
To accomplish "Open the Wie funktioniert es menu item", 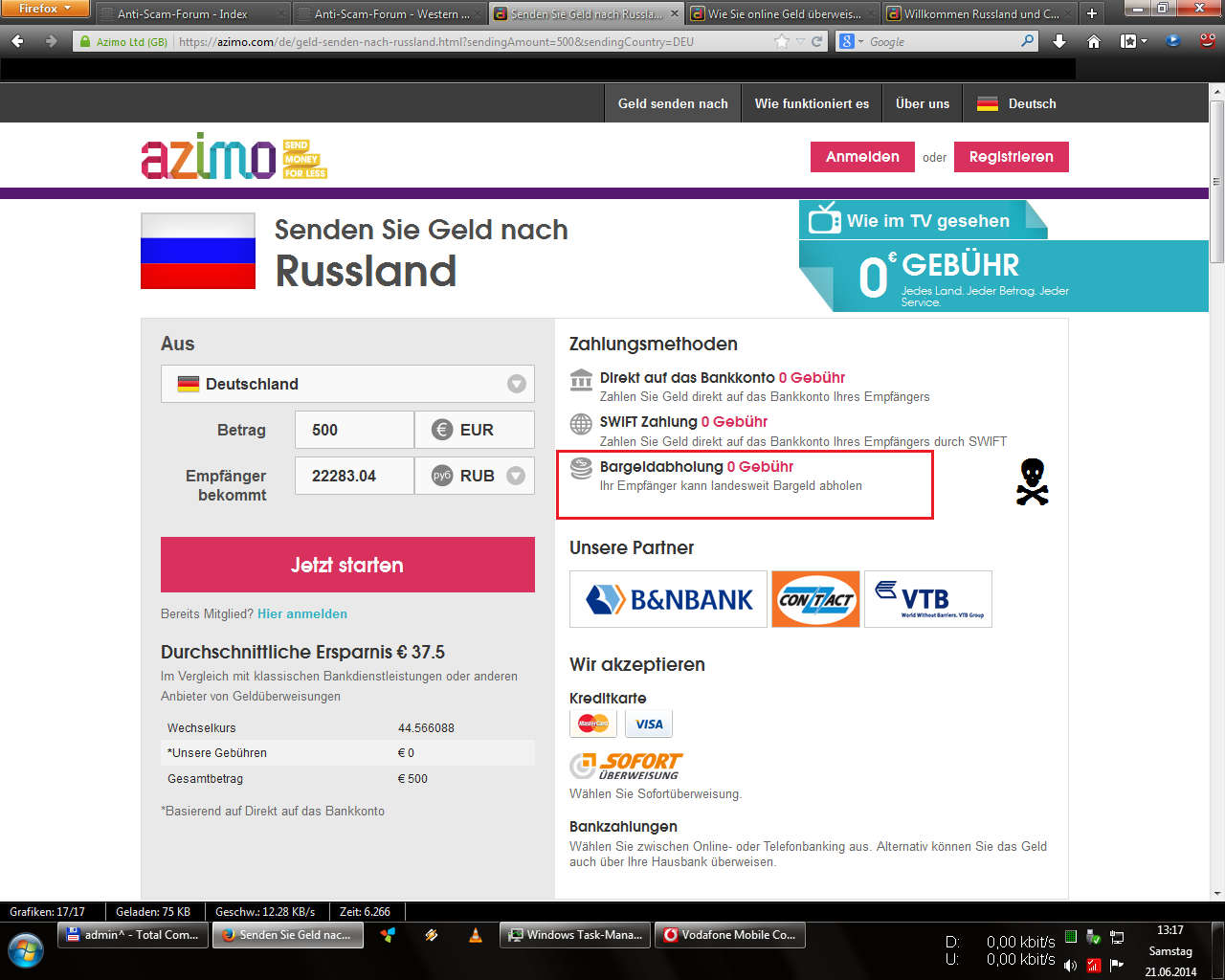I will pyautogui.click(x=812, y=103).
